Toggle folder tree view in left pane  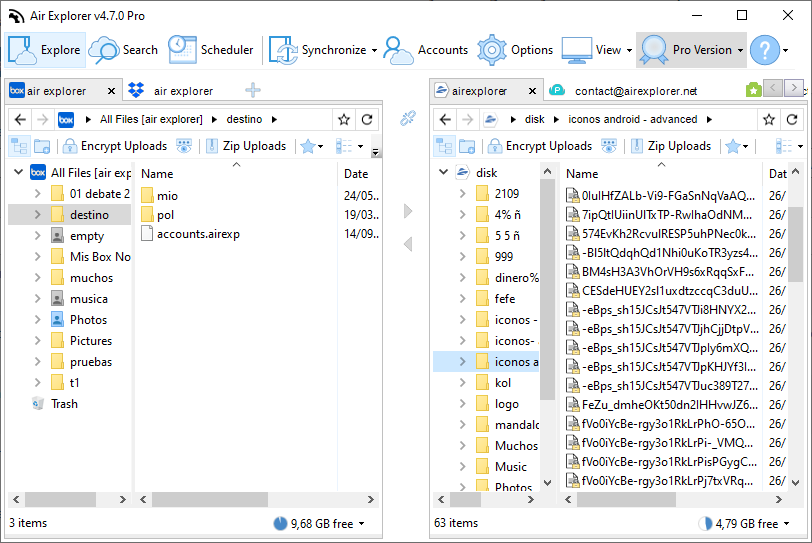(x=20, y=146)
